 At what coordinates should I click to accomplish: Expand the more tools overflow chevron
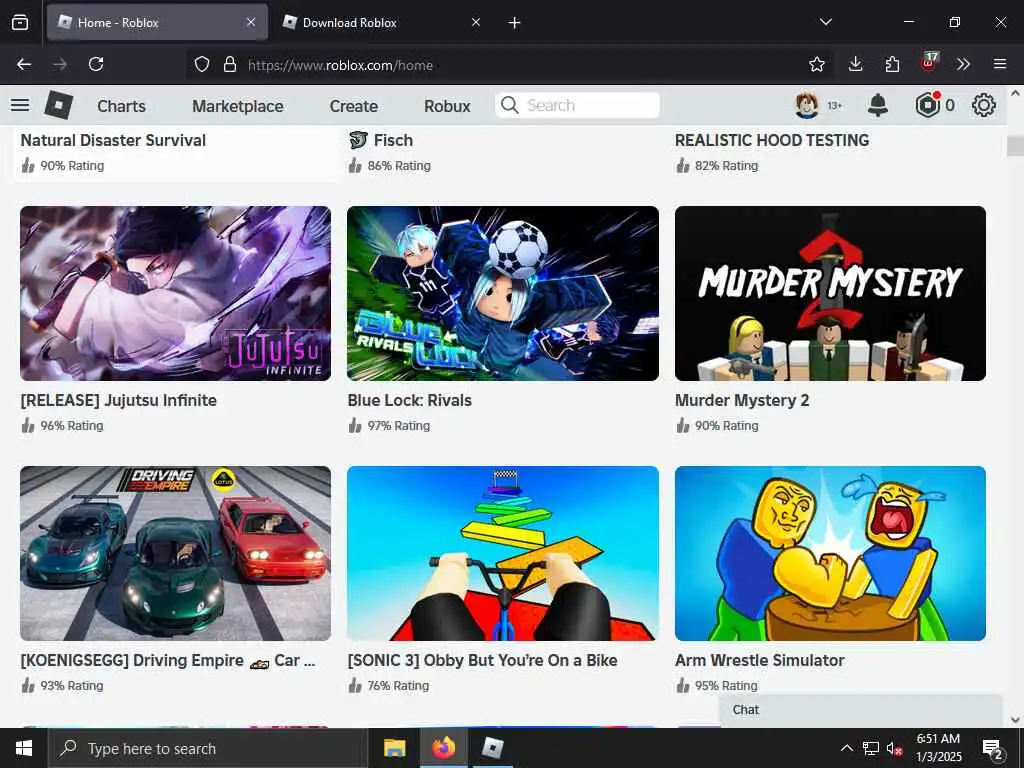click(x=963, y=64)
